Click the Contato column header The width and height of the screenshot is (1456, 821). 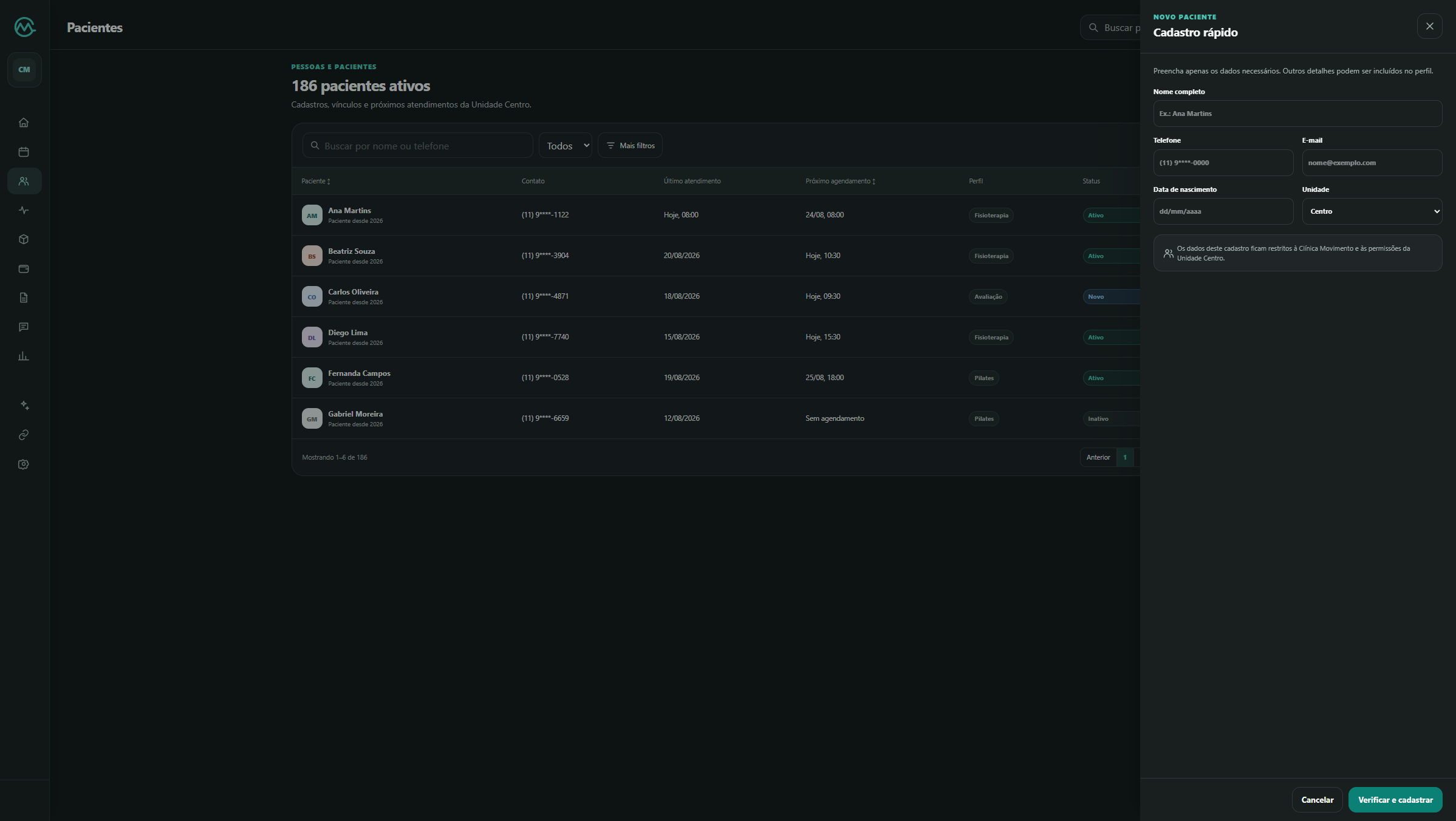(533, 181)
